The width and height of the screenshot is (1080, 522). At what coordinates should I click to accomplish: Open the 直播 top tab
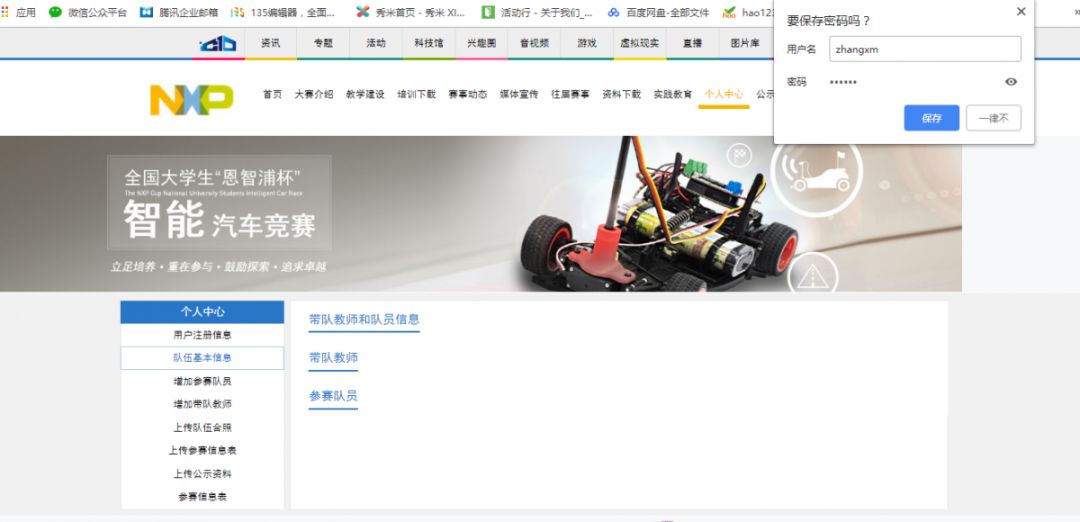click(x=692, y=43)
